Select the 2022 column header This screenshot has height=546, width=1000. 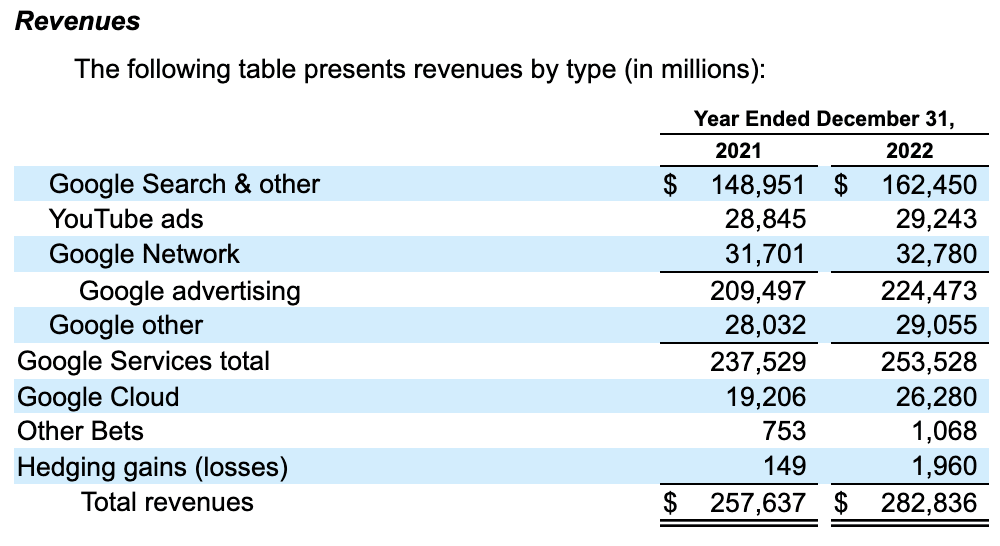pos(909,151)
